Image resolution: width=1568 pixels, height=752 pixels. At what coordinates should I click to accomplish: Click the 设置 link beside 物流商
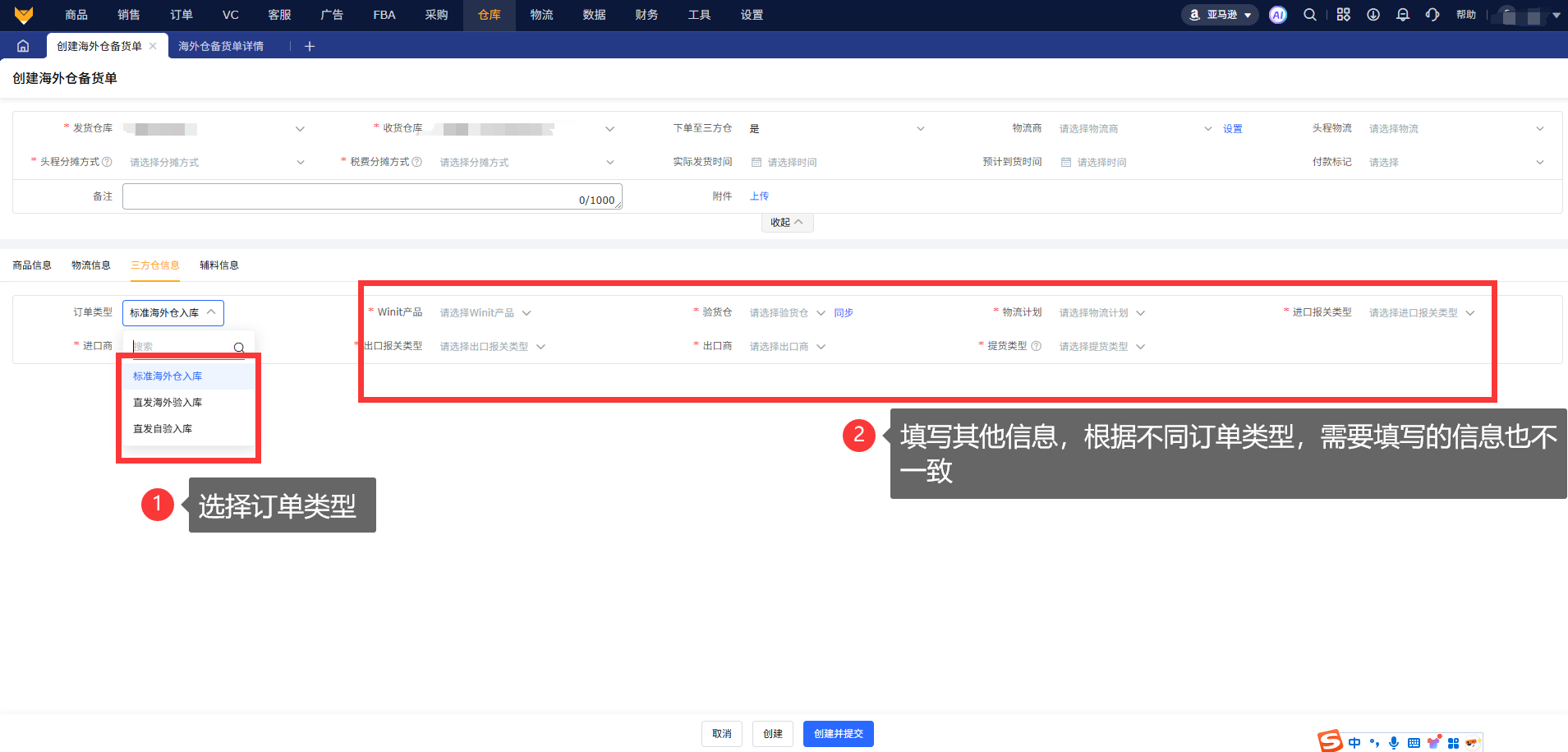[1233, 129]
